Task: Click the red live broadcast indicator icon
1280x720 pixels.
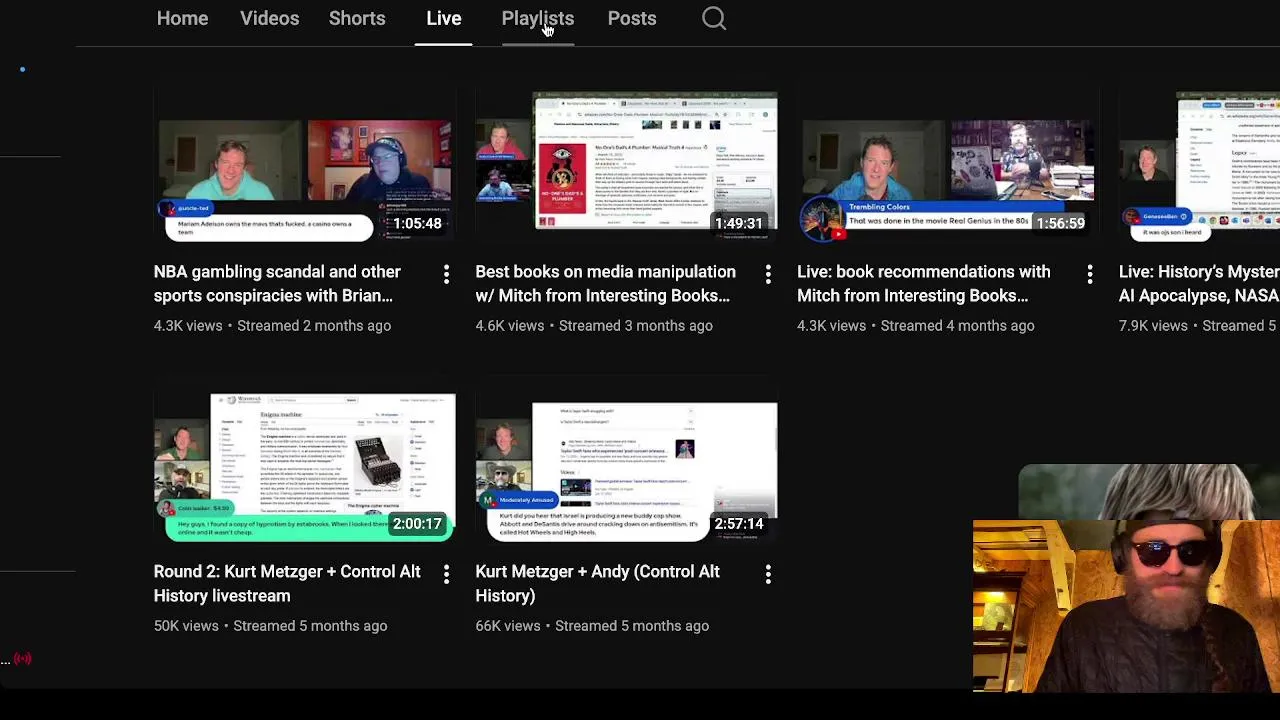Action: point(23,659)
